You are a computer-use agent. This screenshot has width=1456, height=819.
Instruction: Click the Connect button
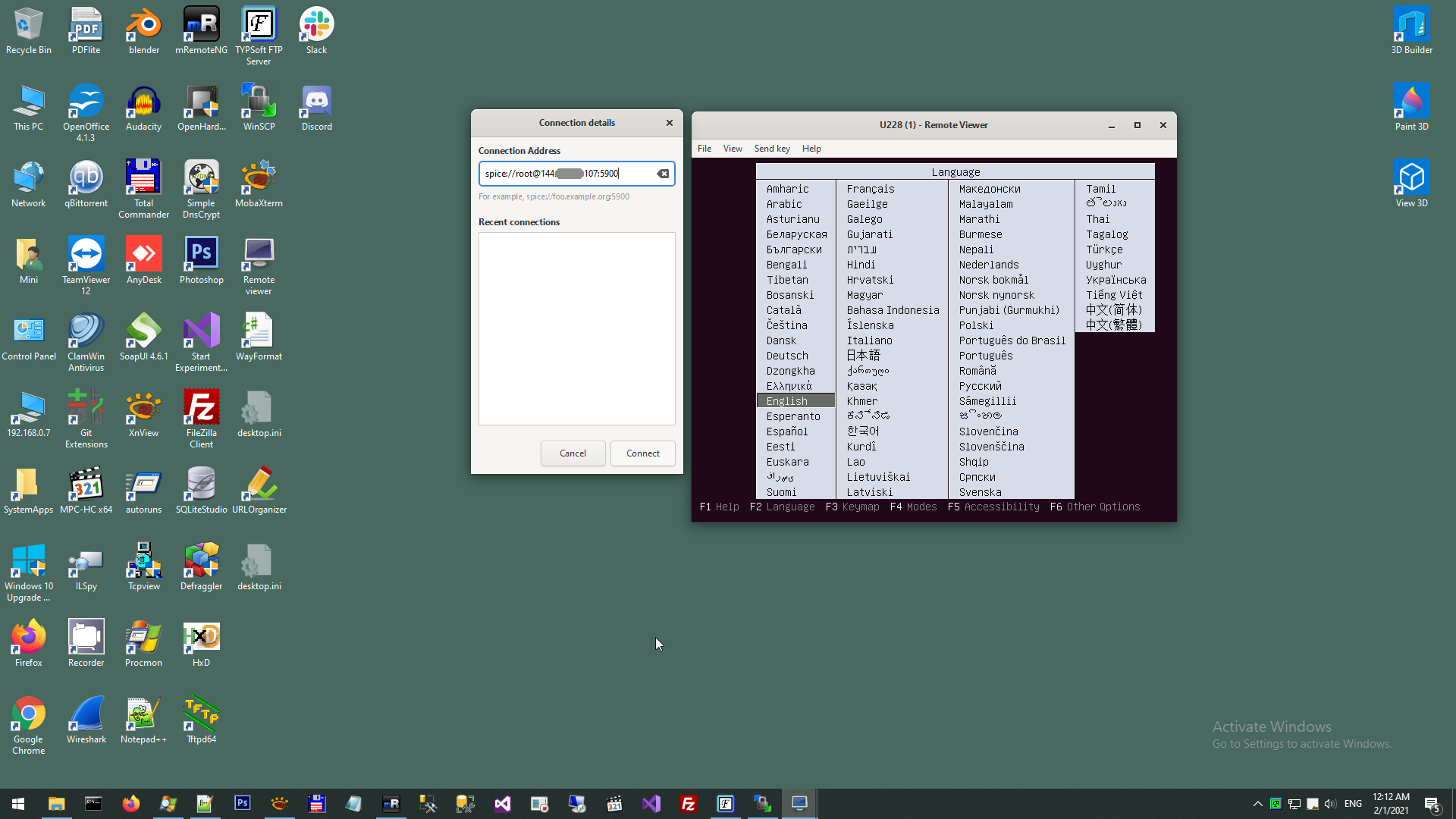coord(642,453)
